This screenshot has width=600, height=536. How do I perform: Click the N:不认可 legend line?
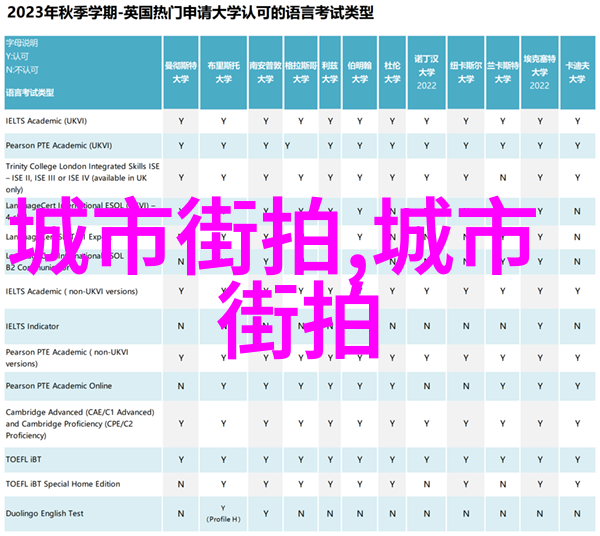pyautogui.click(x=22, y=70)
